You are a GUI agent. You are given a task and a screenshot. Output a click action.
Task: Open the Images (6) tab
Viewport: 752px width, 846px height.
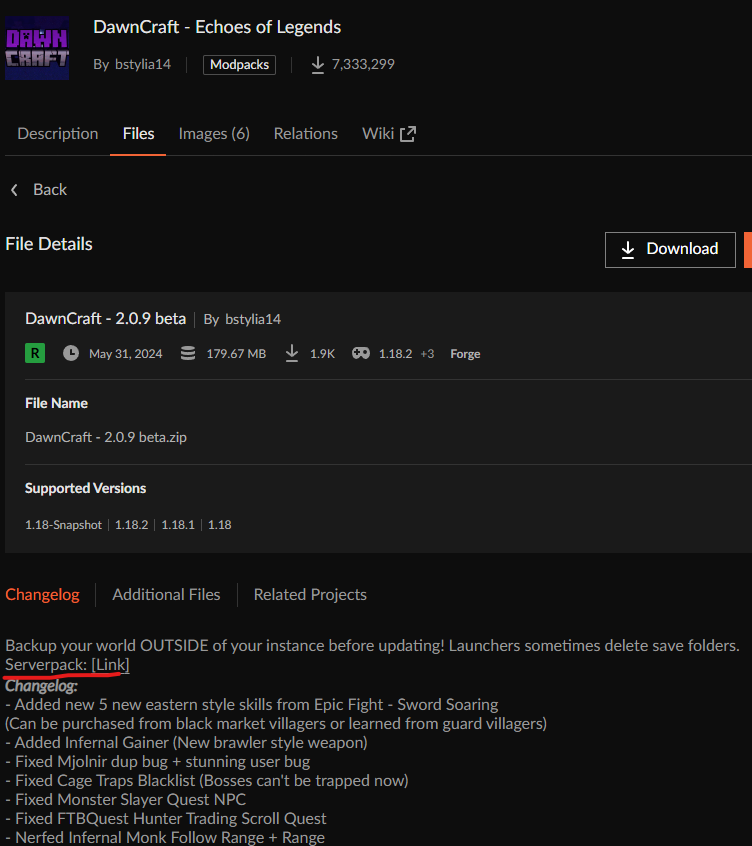(214, 134)
